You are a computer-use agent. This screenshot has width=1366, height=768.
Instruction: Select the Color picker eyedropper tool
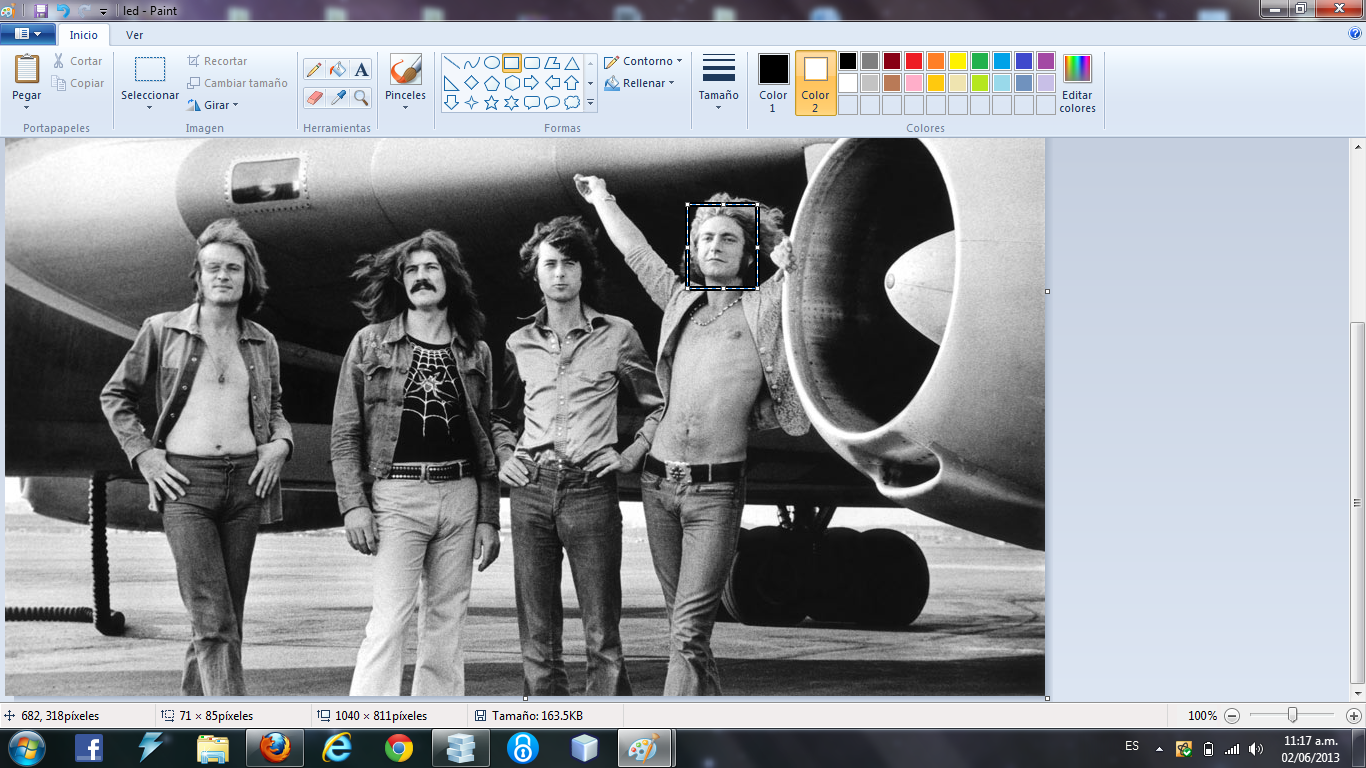[x=338, y=97]
